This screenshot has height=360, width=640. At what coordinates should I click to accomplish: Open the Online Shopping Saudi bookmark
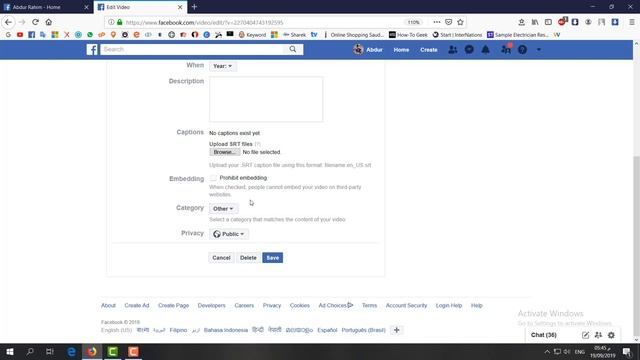tap(353, 35)
